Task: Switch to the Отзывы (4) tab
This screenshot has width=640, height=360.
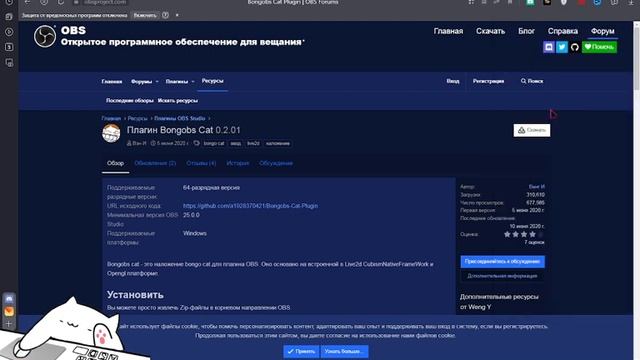Action: point(201,163)
